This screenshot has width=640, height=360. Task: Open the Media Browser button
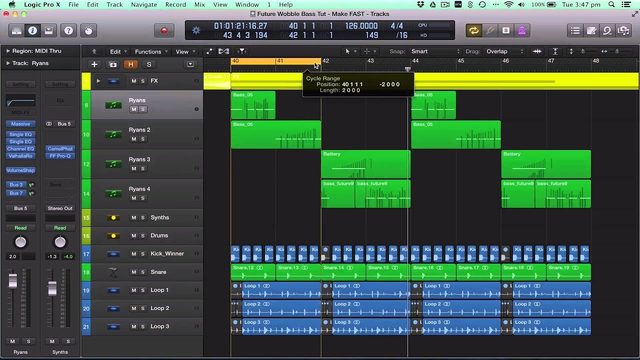624,31
